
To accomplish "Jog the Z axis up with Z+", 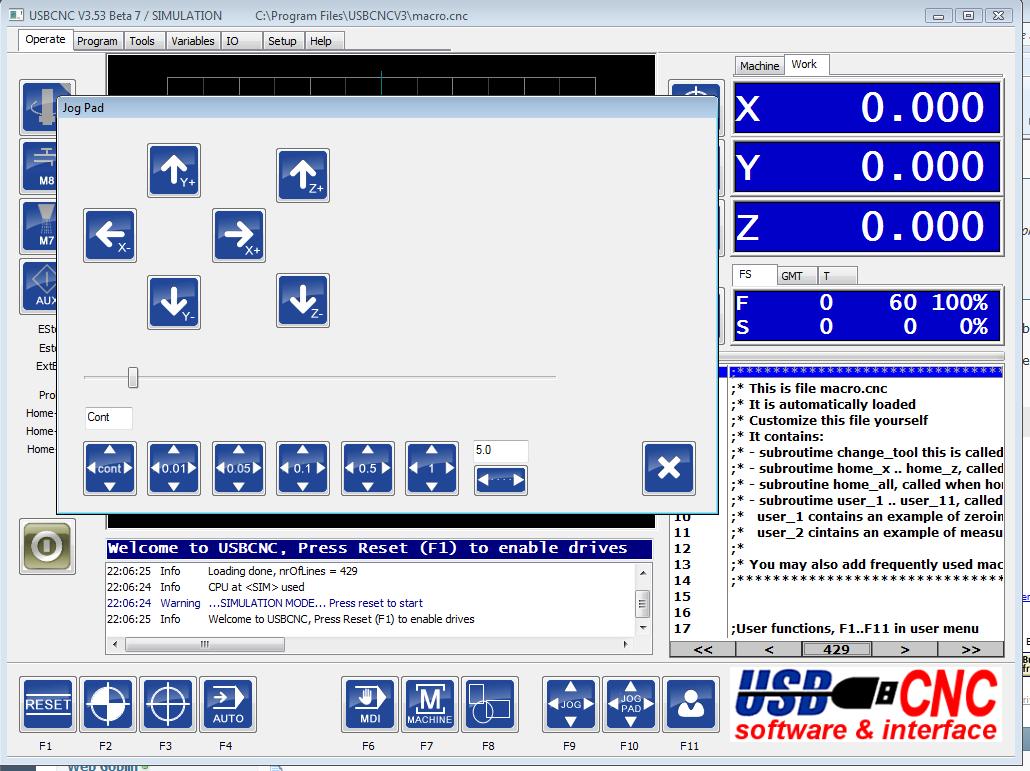I will pyautogui.click(x=302, y=175).
